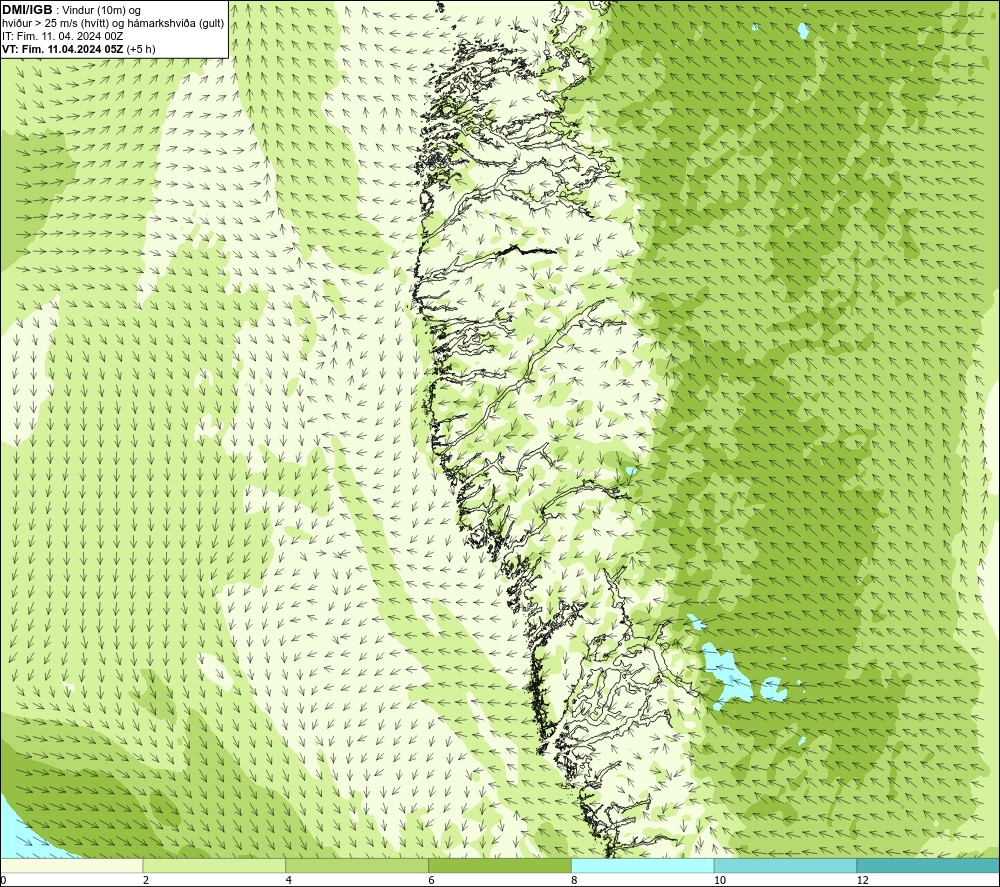This screenshot has width=1000, height=887.
Task: Click the scale label '4' under the legend
Action: pos(289,881)
